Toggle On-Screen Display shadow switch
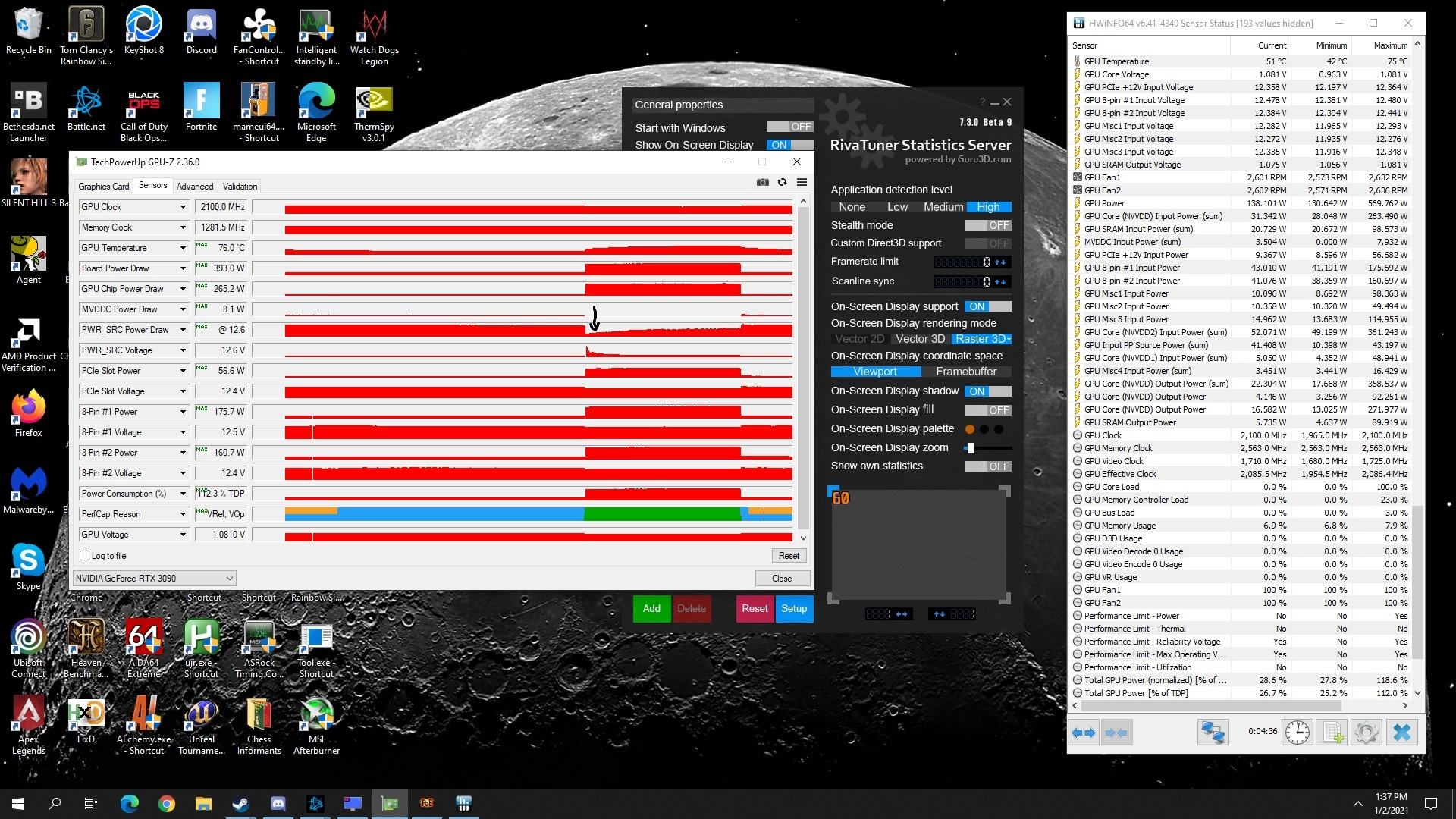This screenshot has height=819, width=1456. [x=987, y=391]
